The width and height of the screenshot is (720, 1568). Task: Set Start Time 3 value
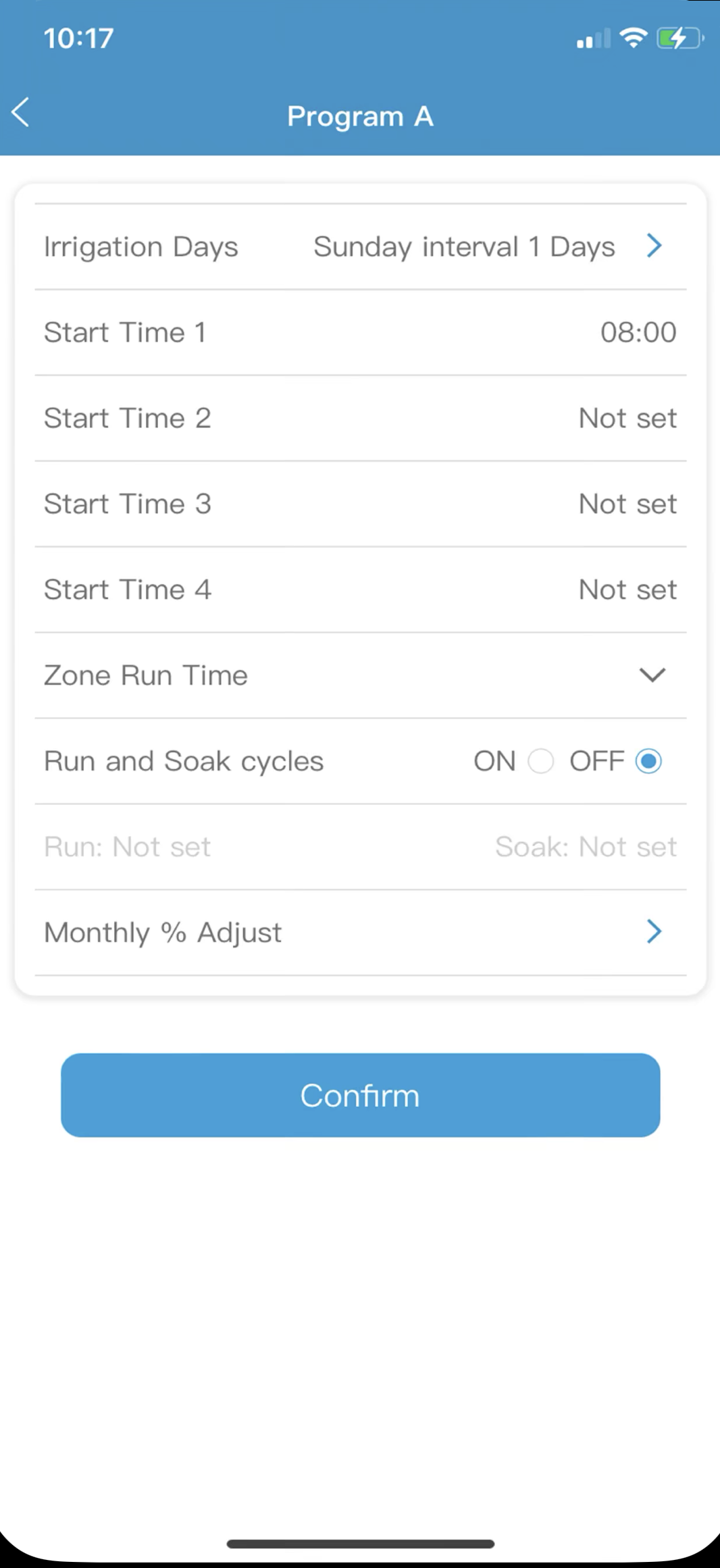(627, 504)
